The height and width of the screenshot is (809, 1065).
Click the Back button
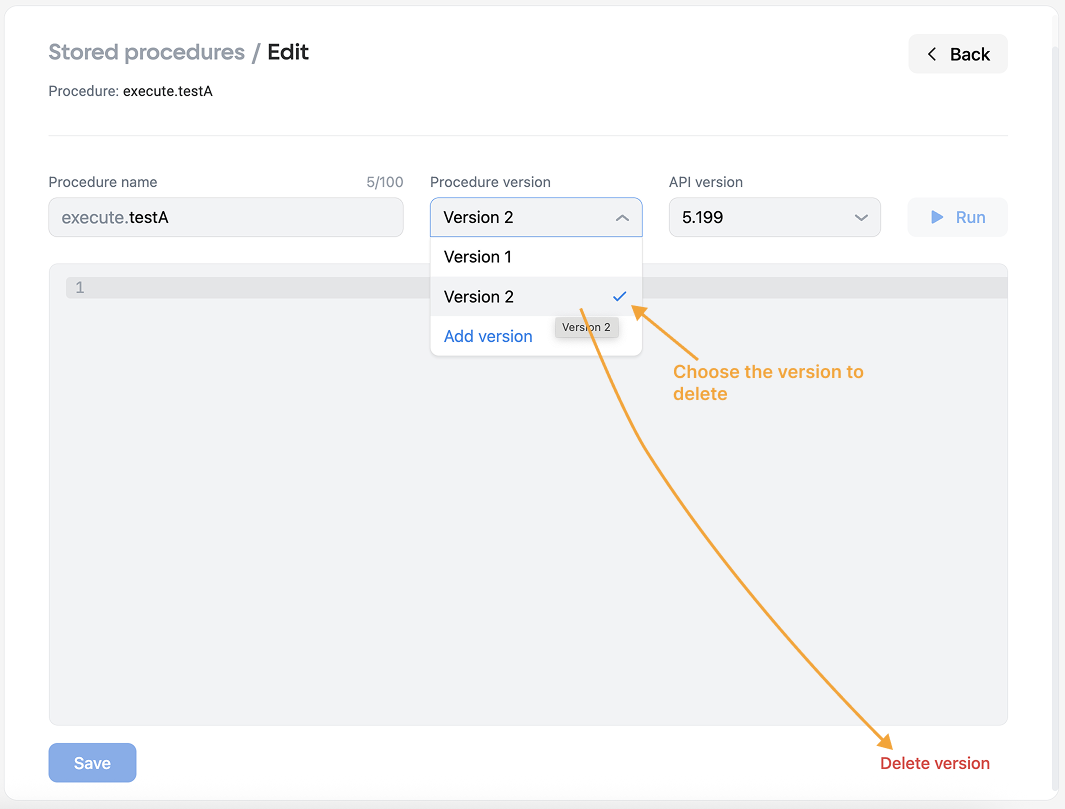958,54
